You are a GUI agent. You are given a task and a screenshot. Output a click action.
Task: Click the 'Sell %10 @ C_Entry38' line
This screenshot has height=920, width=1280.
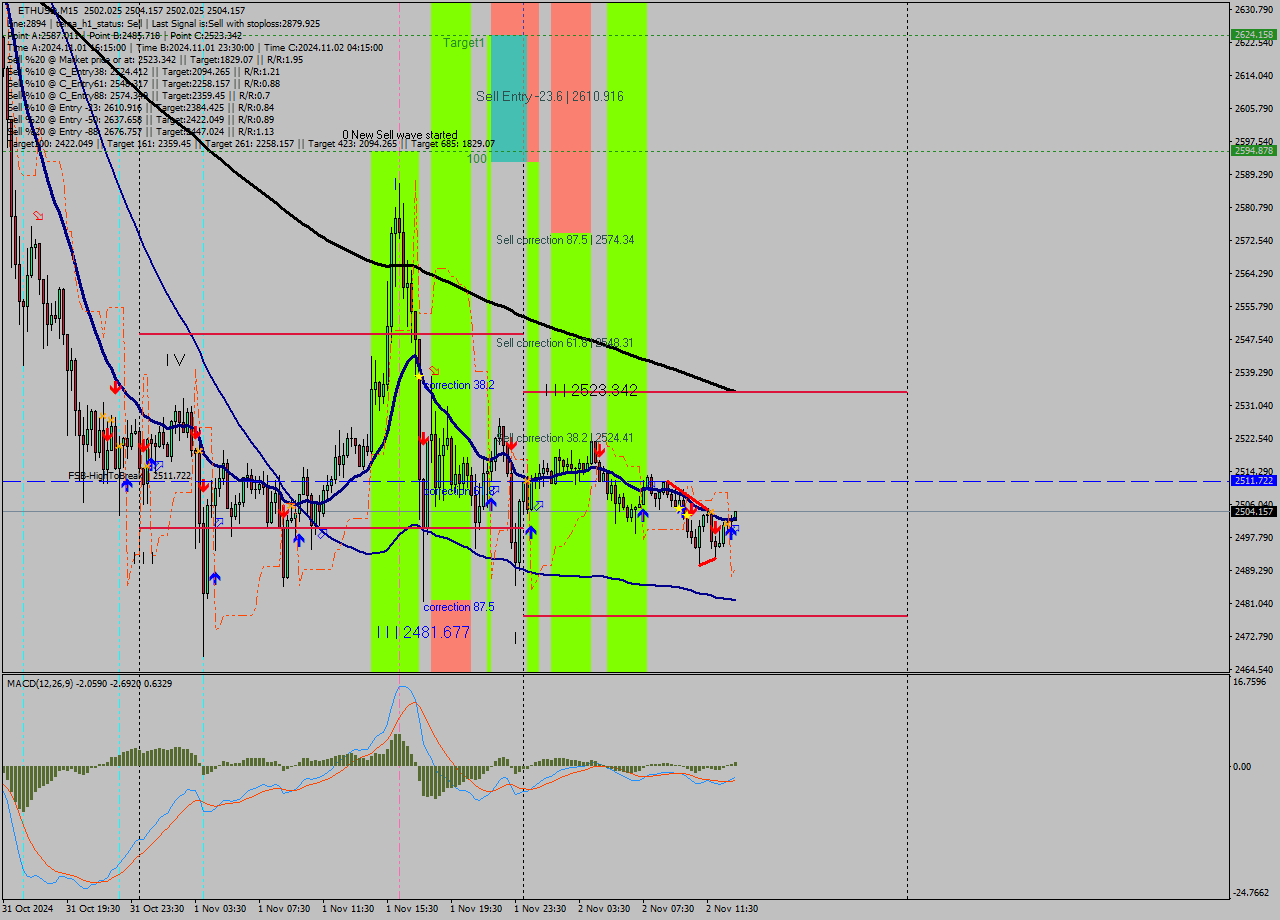(143, 71)
